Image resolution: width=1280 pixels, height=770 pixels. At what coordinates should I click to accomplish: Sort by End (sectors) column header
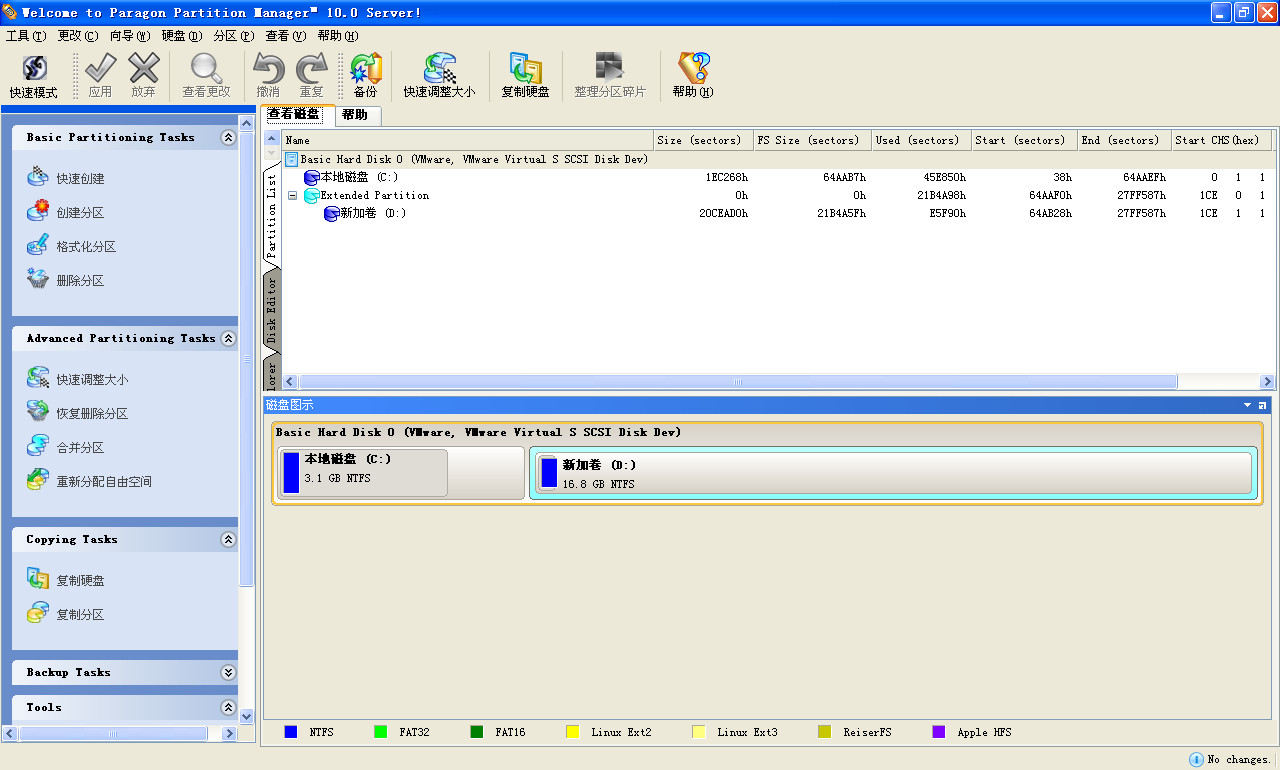coord(1125,140)
